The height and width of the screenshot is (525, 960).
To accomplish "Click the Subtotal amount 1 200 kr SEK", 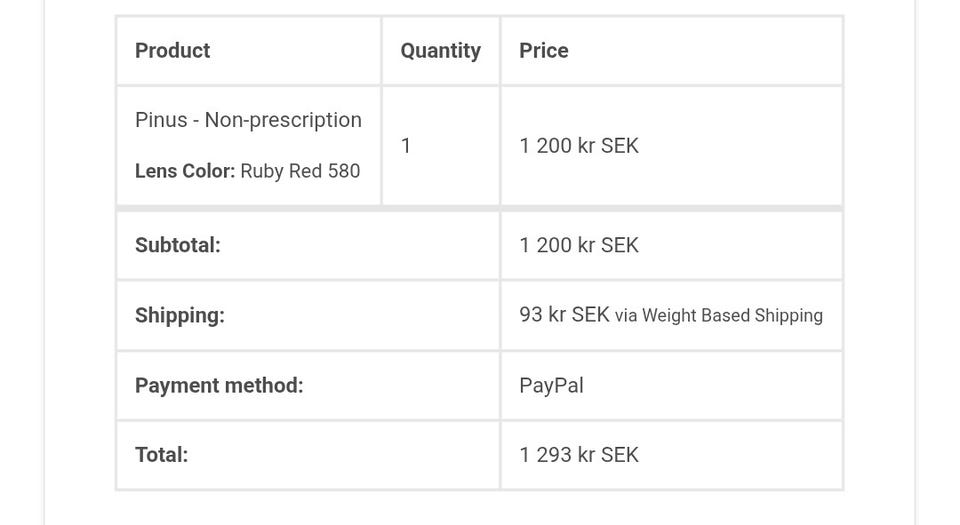I will pos(578,245).
